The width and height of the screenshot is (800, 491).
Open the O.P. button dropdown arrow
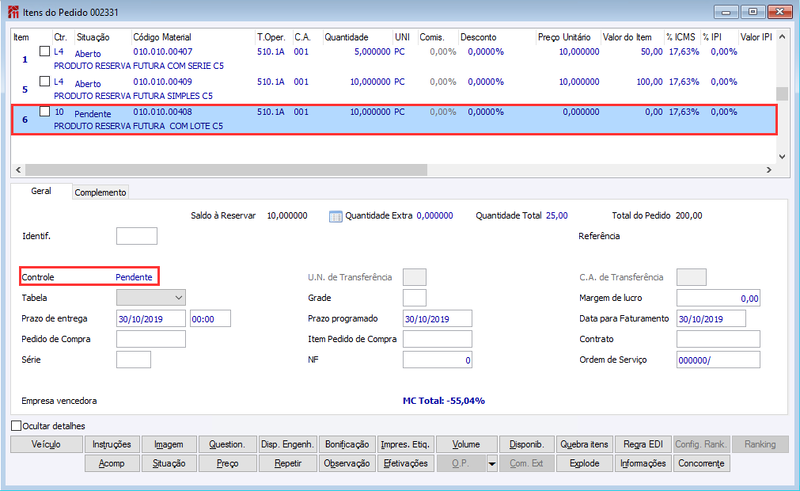[492, 464]
